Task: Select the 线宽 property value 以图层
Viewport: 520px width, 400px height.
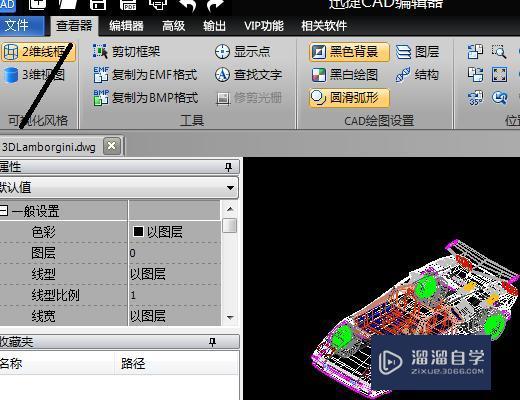Action: tap(174, 316)
